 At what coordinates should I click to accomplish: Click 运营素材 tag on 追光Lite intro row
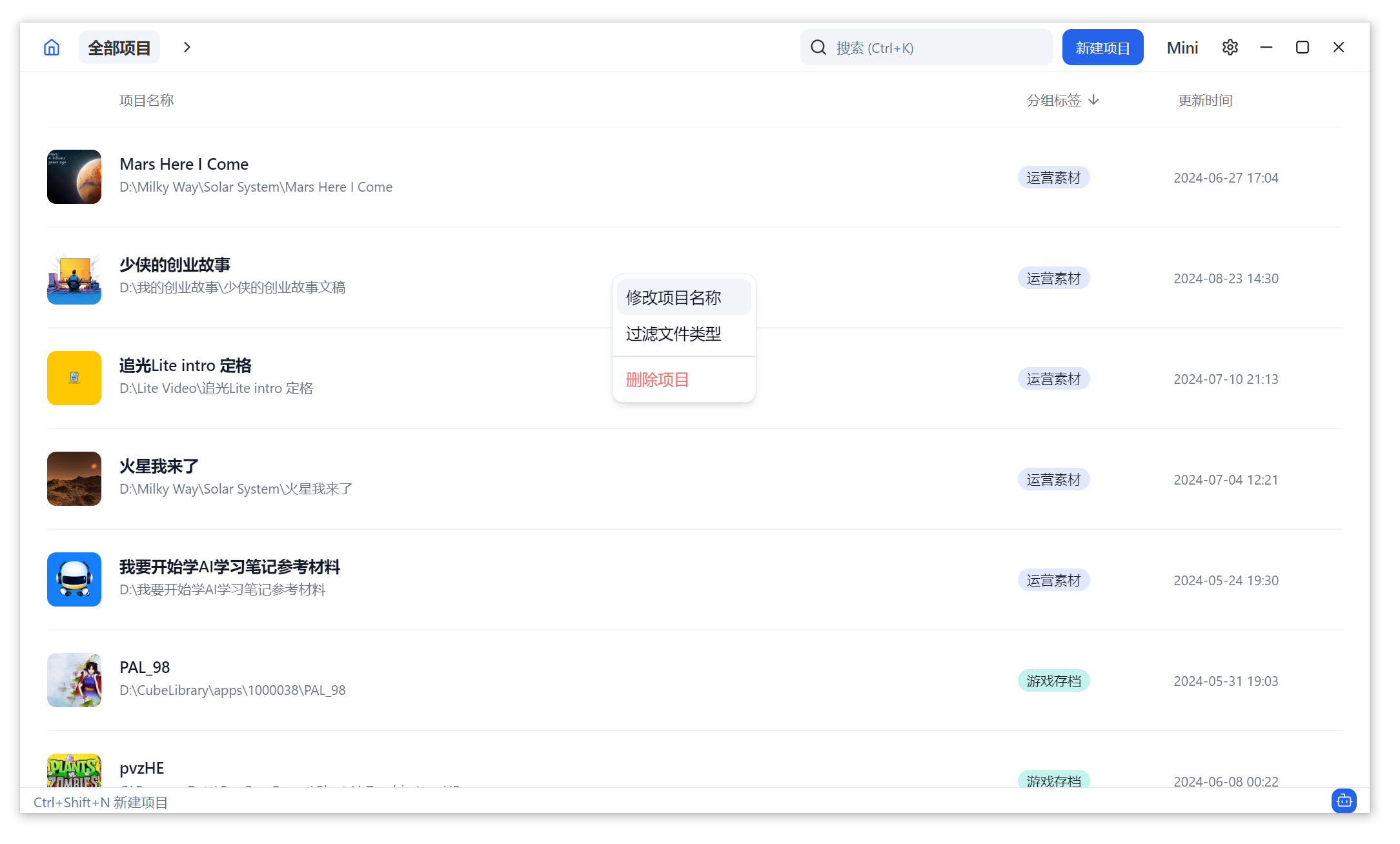1053,379
